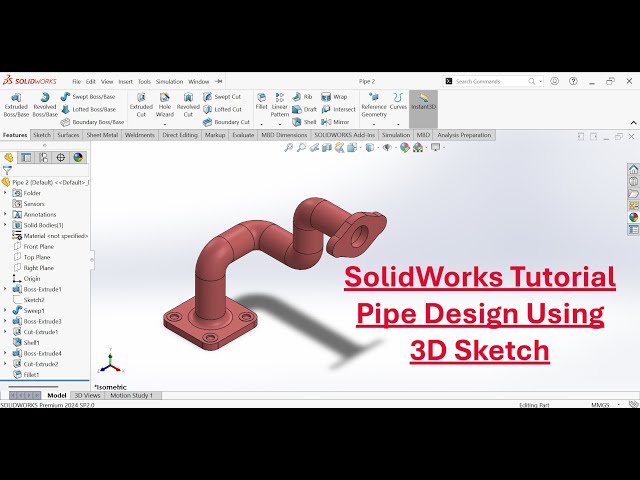640x480 pixels.
Task: Choose Lofted Boss/Base
Action: (88, 109)
